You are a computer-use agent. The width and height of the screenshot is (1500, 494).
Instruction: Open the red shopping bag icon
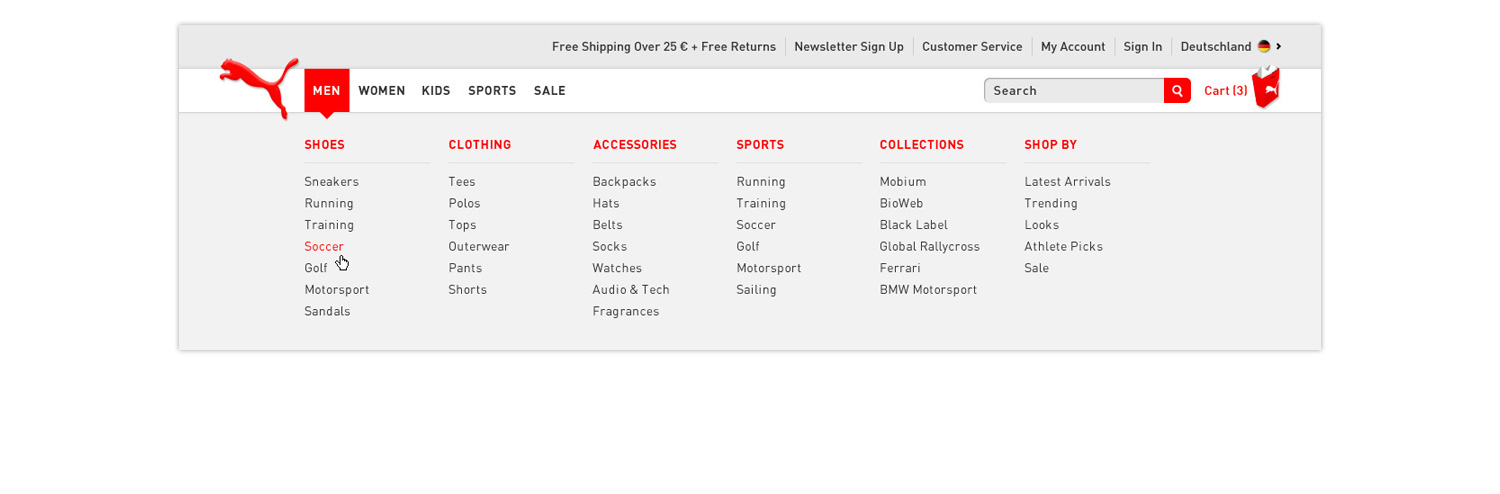tap(1267, 87)
